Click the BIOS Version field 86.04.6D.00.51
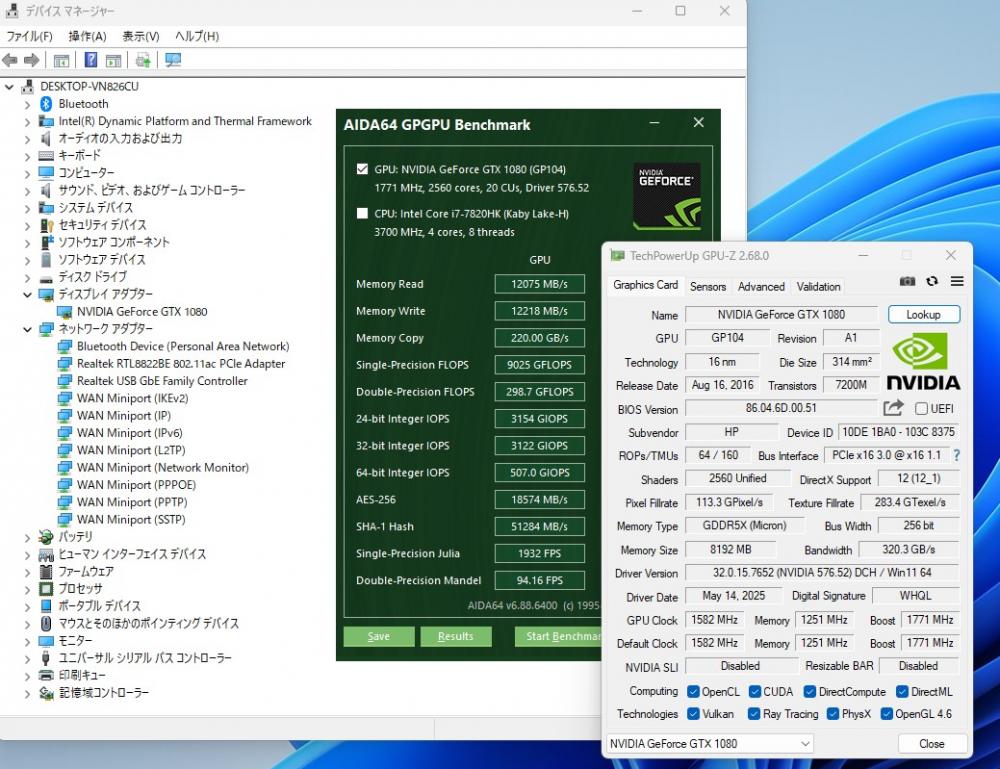 coord(781,408)
